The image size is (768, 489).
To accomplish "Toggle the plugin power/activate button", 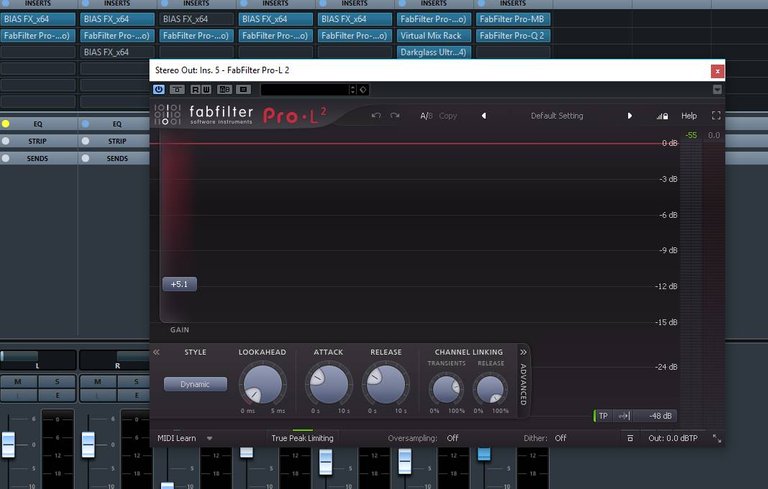I will pos(159,89).
